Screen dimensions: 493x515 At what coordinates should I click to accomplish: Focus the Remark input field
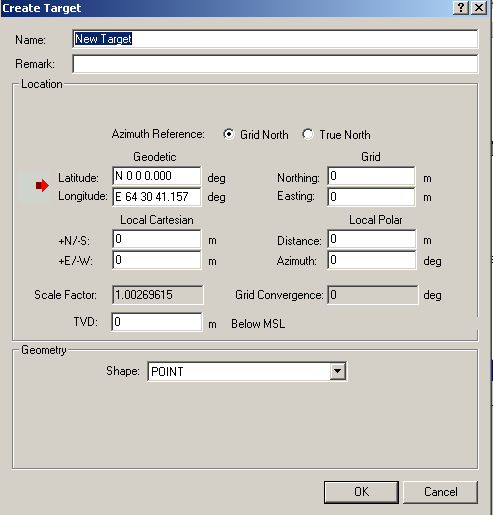point(275,64)
